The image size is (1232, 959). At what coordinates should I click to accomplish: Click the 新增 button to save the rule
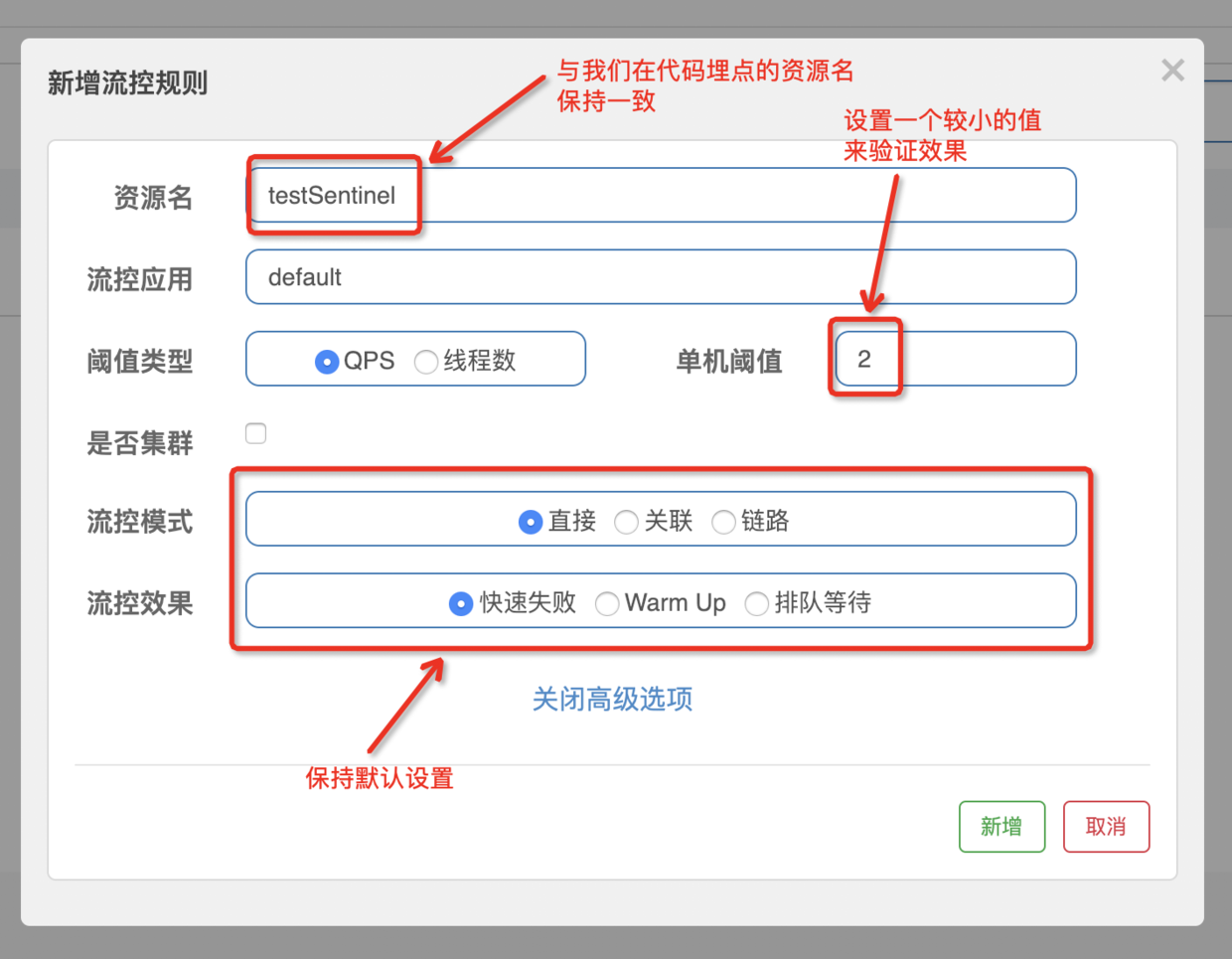1001,826
